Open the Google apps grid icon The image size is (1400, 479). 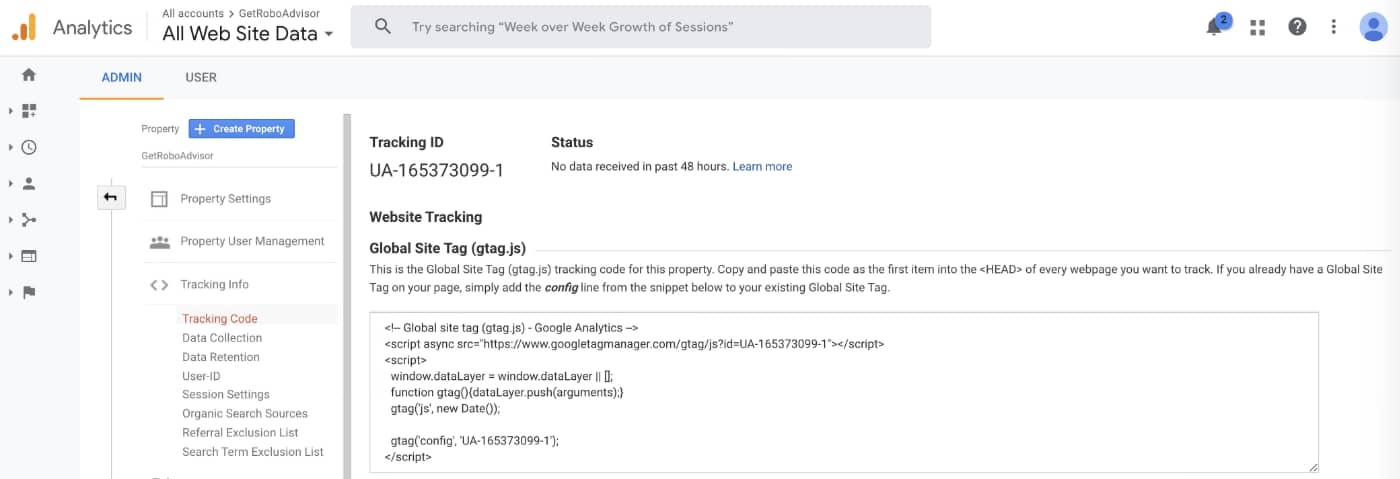point(1258,27)
